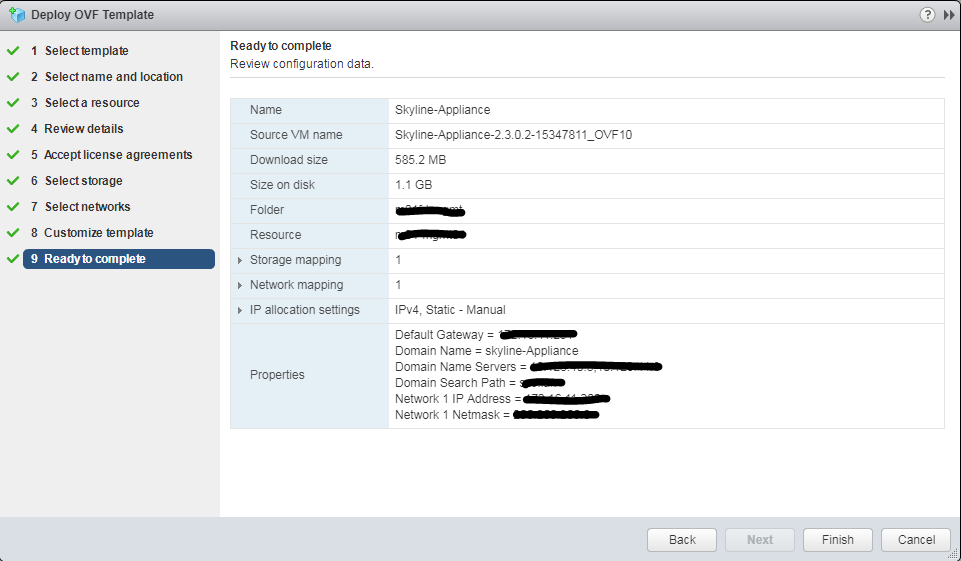Click Source VM name value Skyline-Appliance-2.3.0.2-15347811_OVF10
Image resolution: width=961 pixels, height=561 pixels.
[x=514, y=135]
